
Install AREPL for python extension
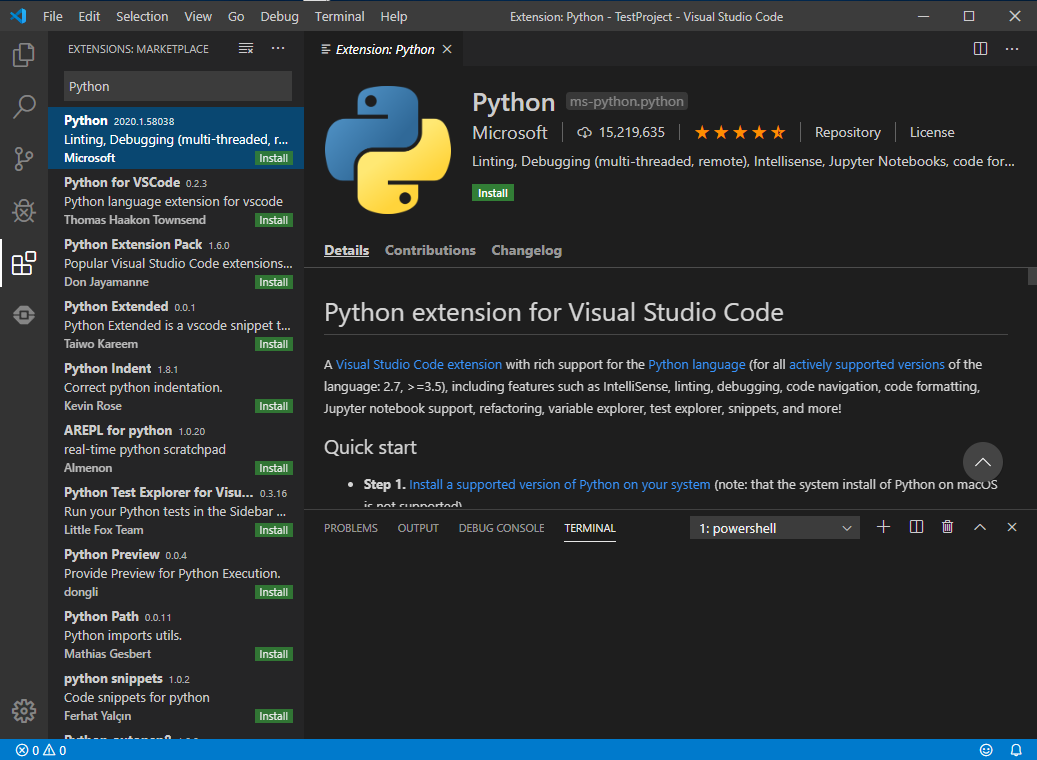tap(273, 468)
